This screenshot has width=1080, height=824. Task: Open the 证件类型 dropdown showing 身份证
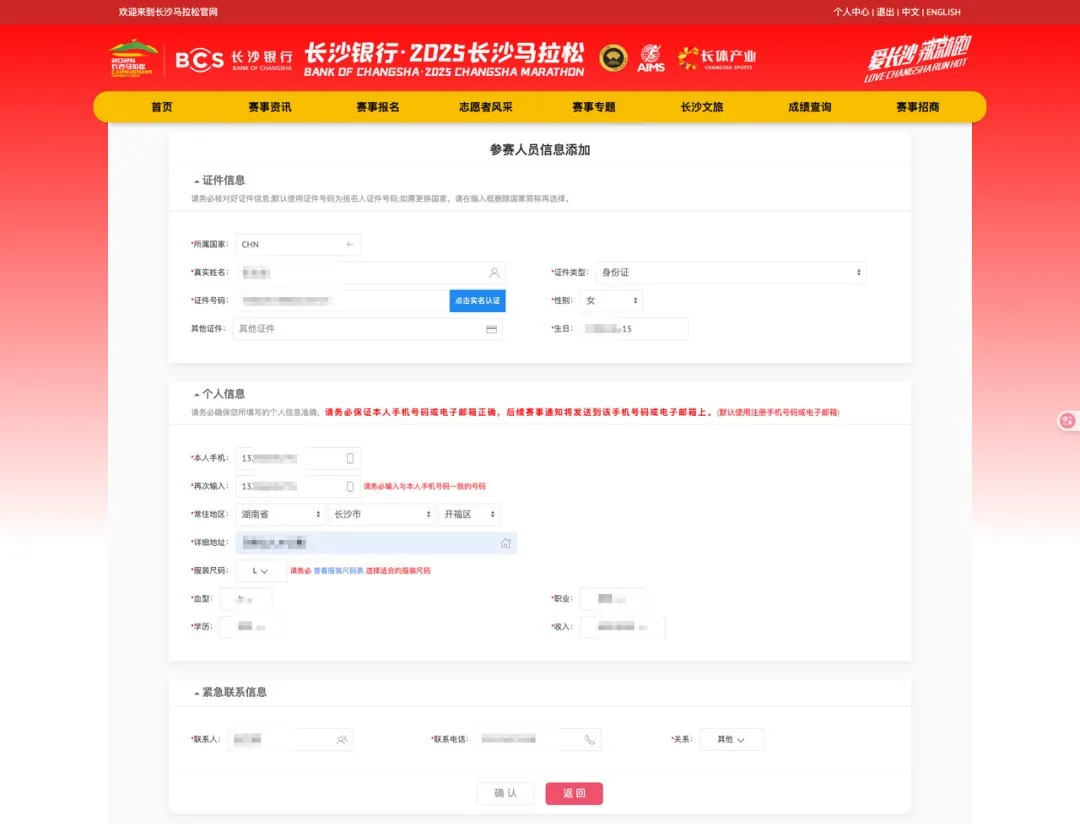tap(730, 273)
